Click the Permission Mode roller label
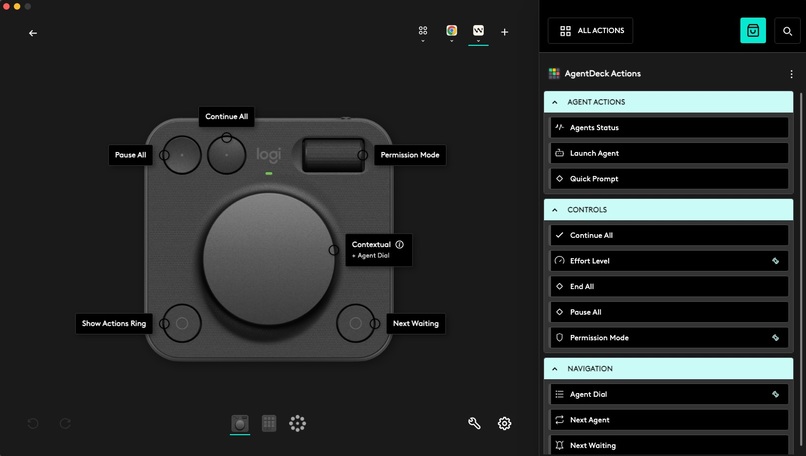The height and width of the screenshot is (456, 806). 410,155
